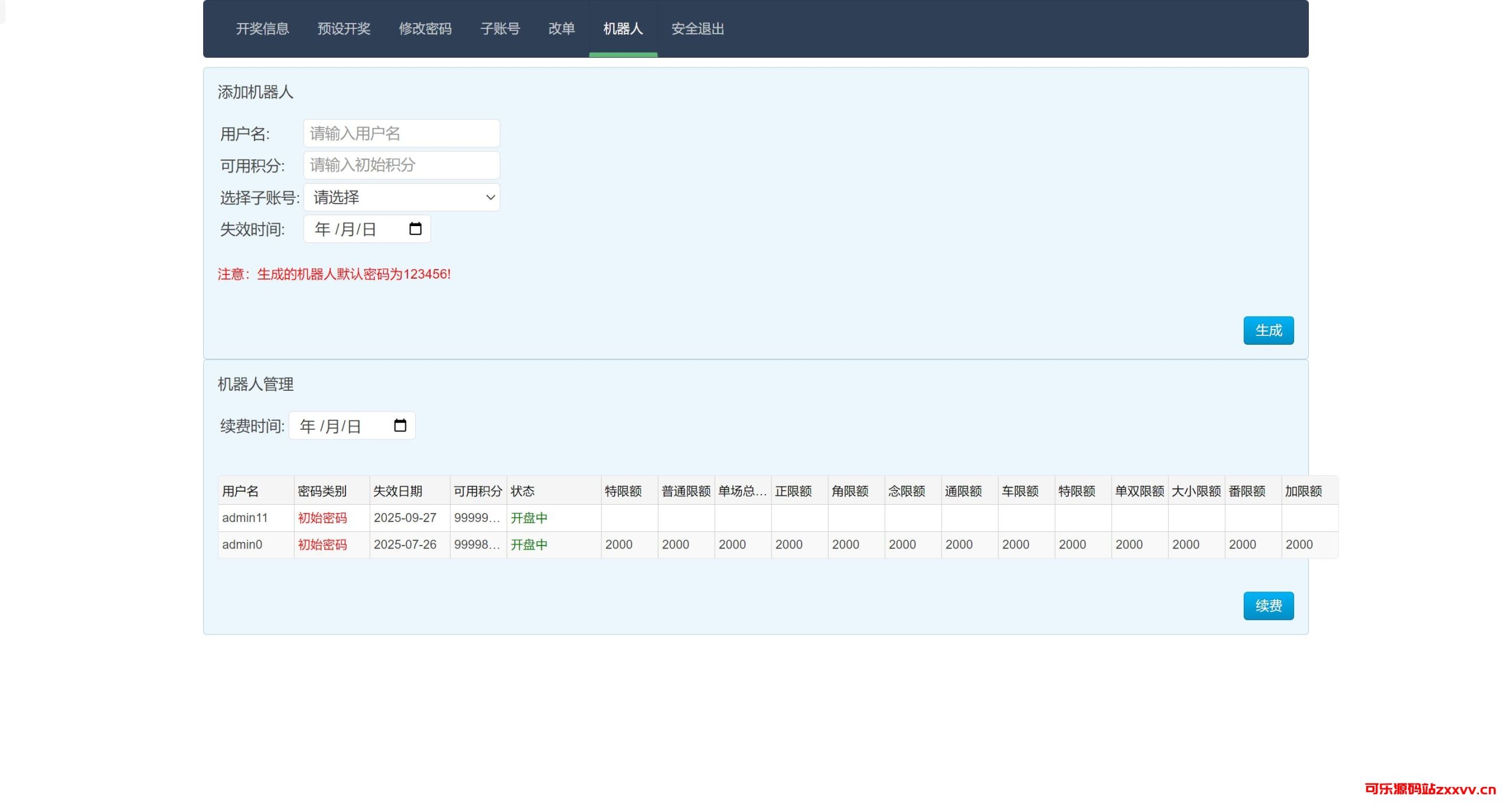The width and height of the screenshot is (1512, 810).
Task: Click the 正限额 column header
Action: (x=800, y=491)
